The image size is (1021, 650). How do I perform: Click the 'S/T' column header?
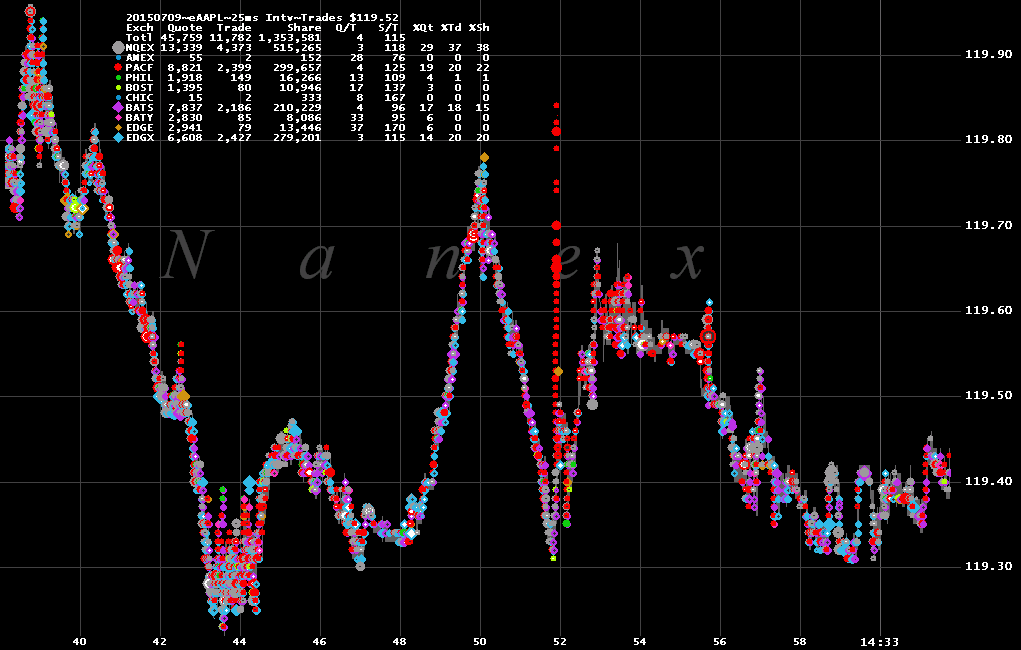pos(387,28)
